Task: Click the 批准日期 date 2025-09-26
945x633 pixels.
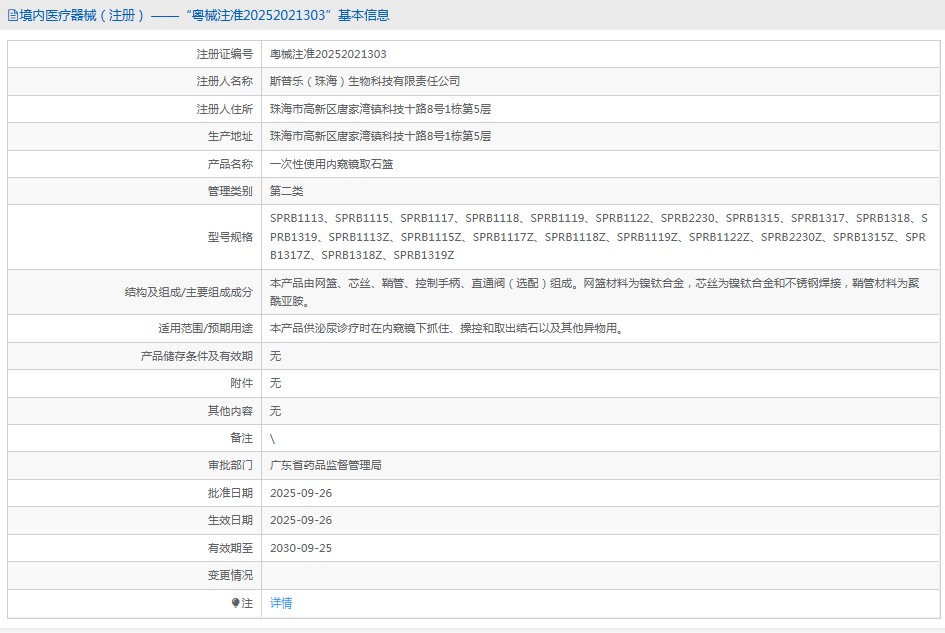Action: [302, 492]
